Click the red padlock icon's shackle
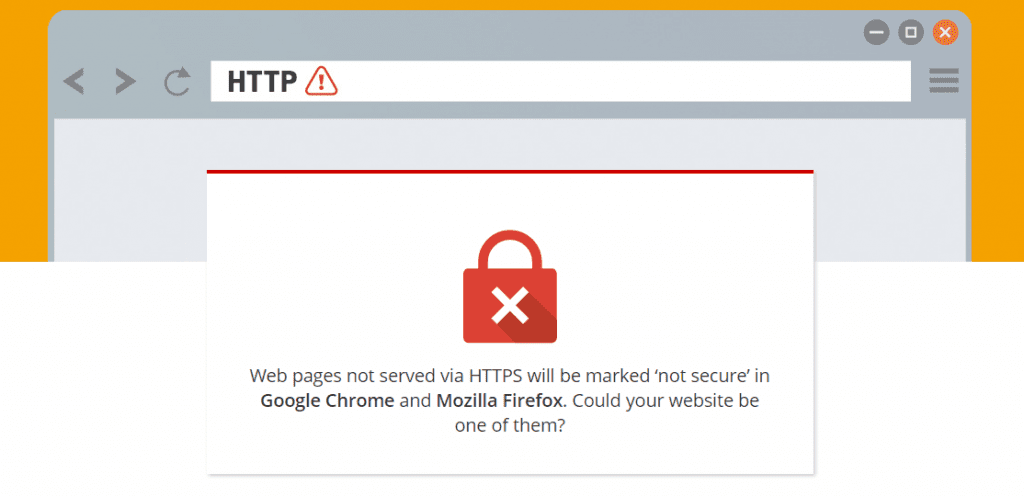Viewport: 1024px width, 496px height. click(x=510, y=251)
